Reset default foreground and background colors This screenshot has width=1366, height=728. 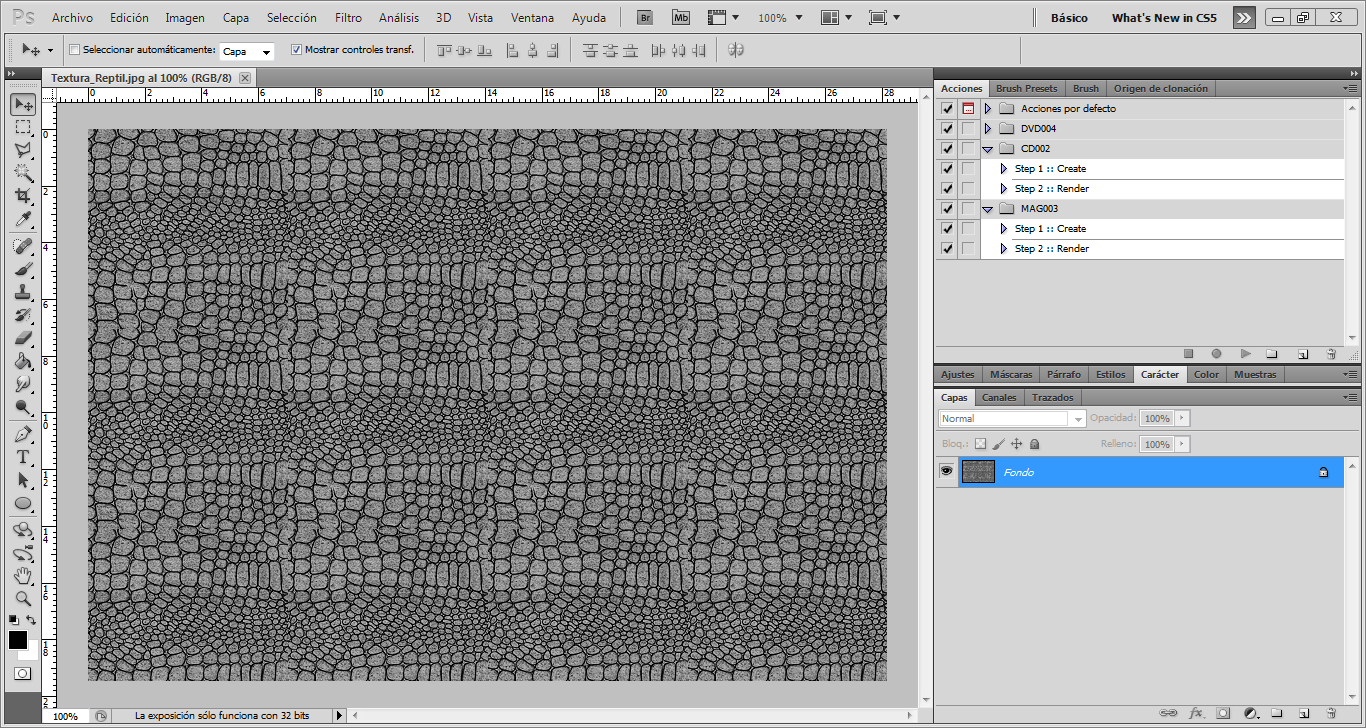click(14, 620)
